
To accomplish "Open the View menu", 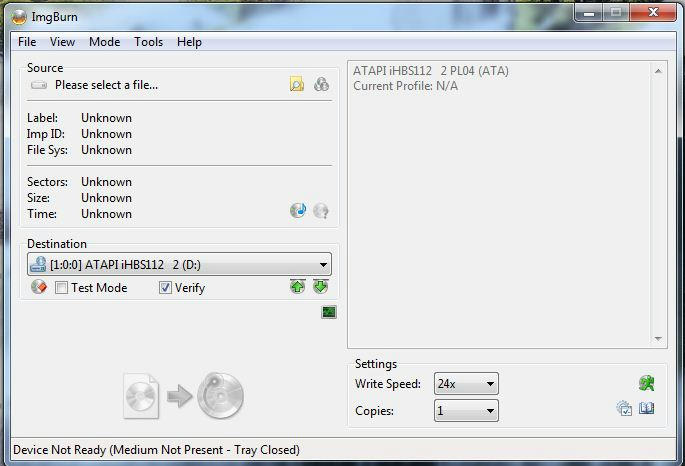I will pyautogui.click(x=62, y=42).
